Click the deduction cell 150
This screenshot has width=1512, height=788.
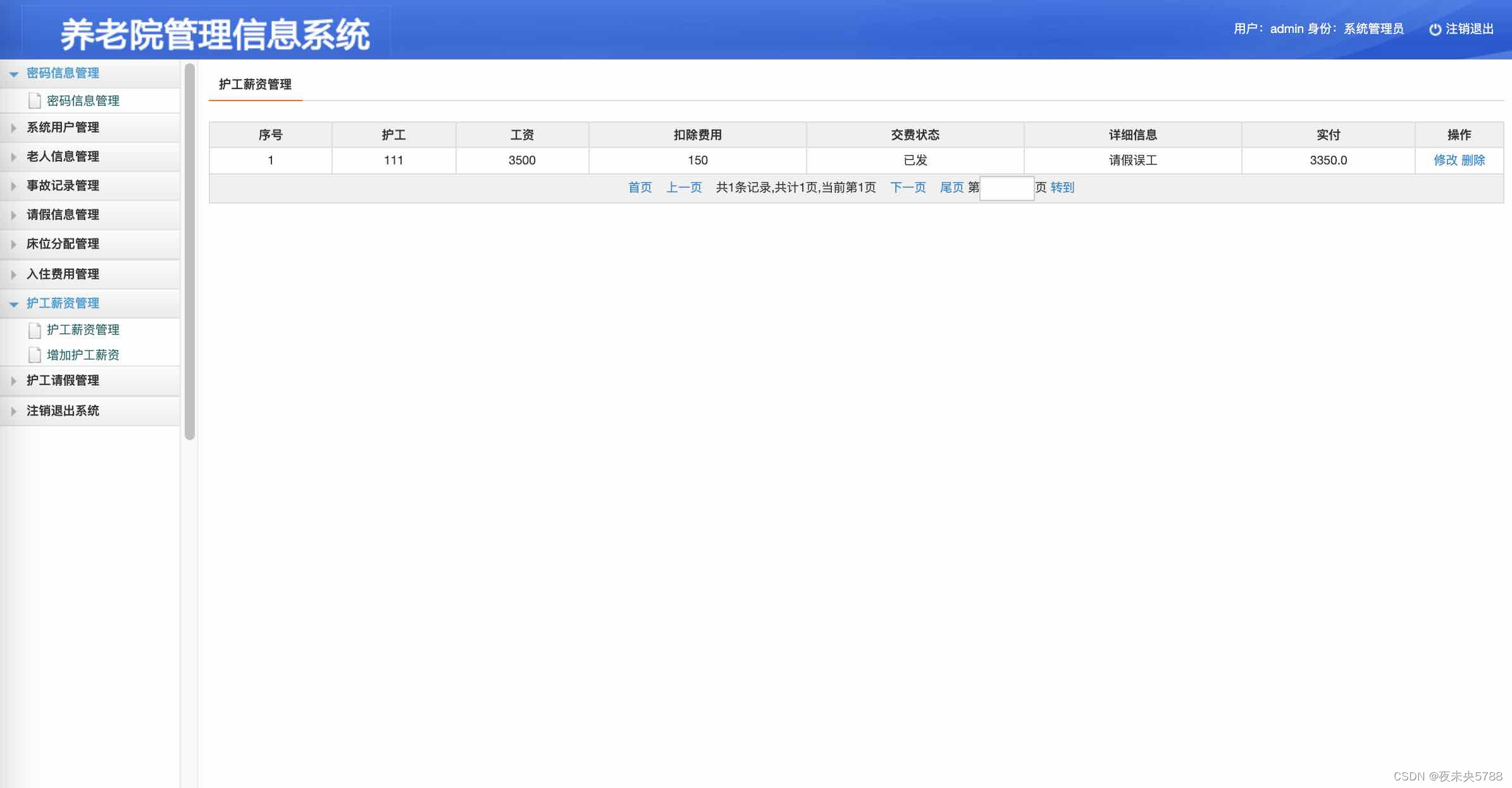[698, 161]
